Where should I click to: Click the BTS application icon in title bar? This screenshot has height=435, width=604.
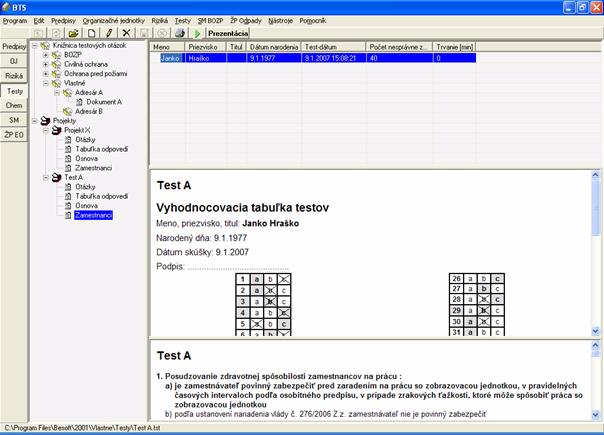[5, 7]
